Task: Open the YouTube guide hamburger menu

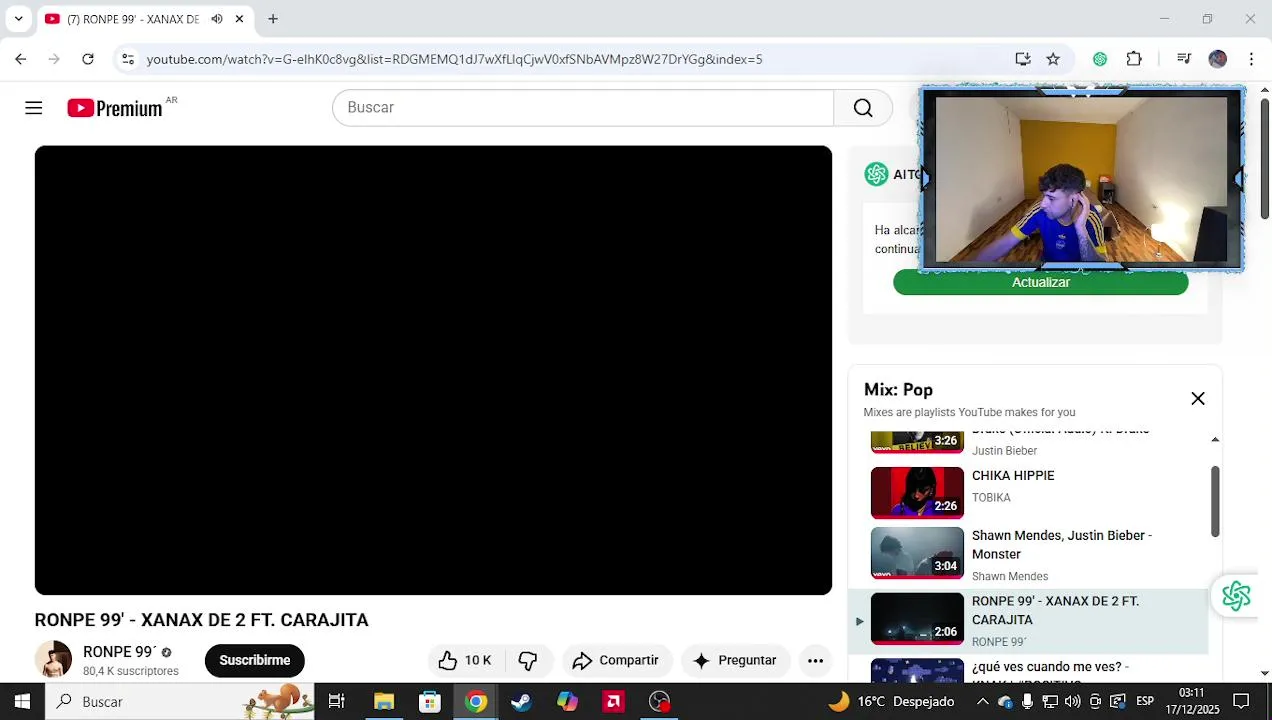Action: point(34,108)
